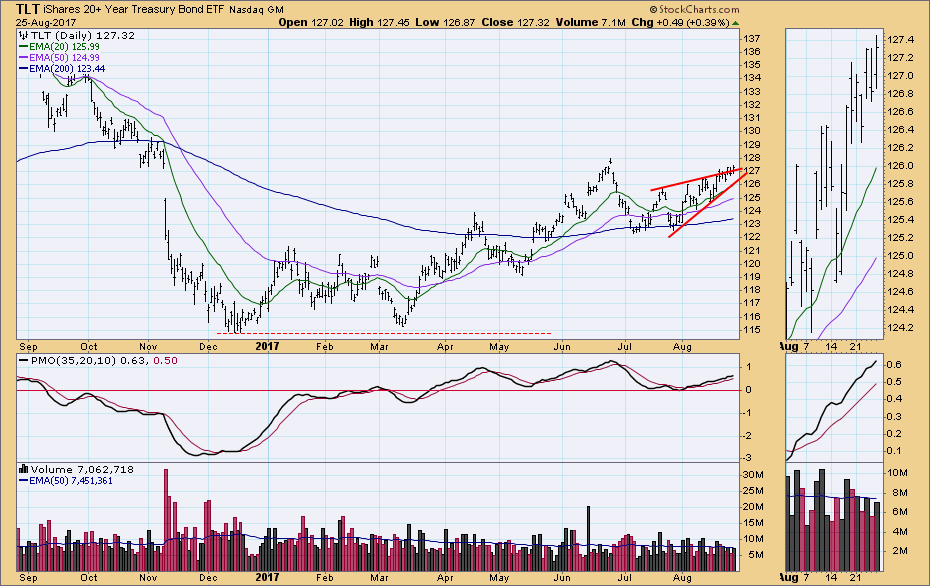Click the Volume legend marker
930x586 pixels.
pos(24,469)
